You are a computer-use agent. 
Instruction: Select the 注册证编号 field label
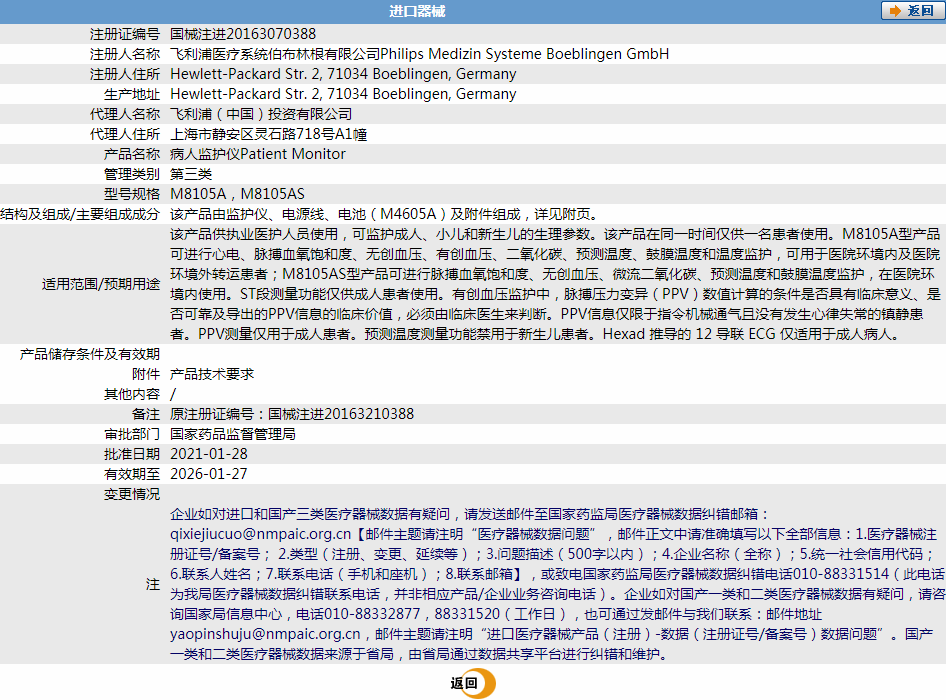coord(125,34)
